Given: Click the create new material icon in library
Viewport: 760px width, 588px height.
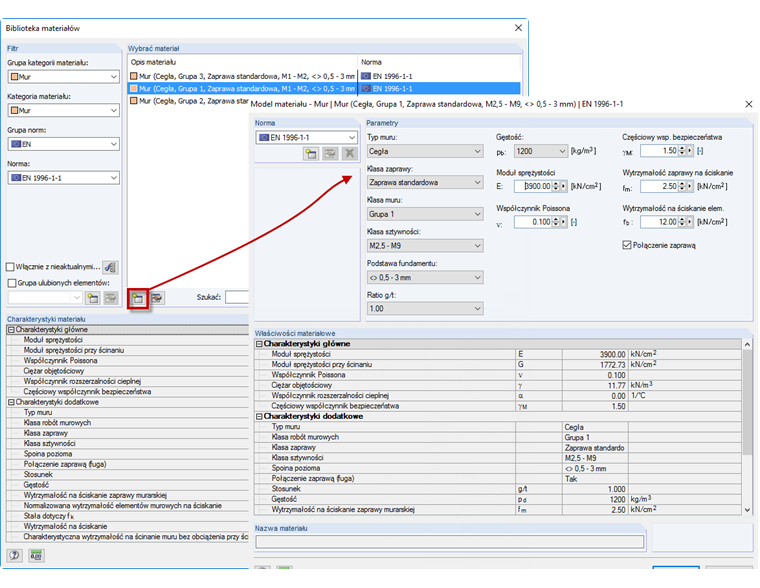Looking at the screenshot, I should [138, 298].
